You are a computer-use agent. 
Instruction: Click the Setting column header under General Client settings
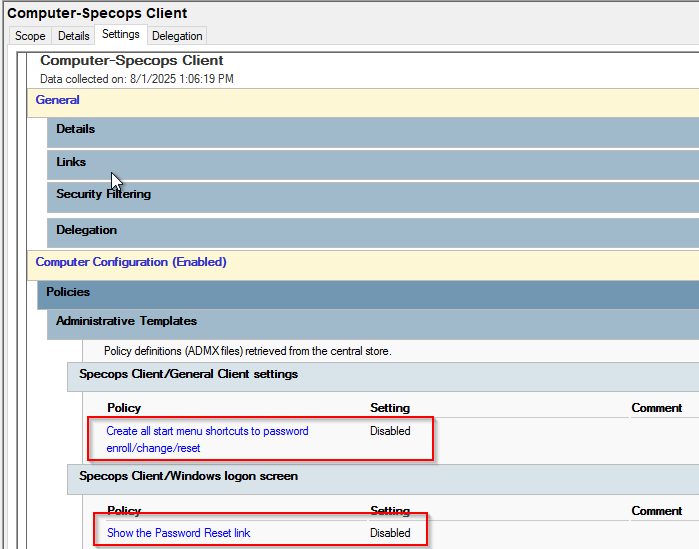(390, 408)
